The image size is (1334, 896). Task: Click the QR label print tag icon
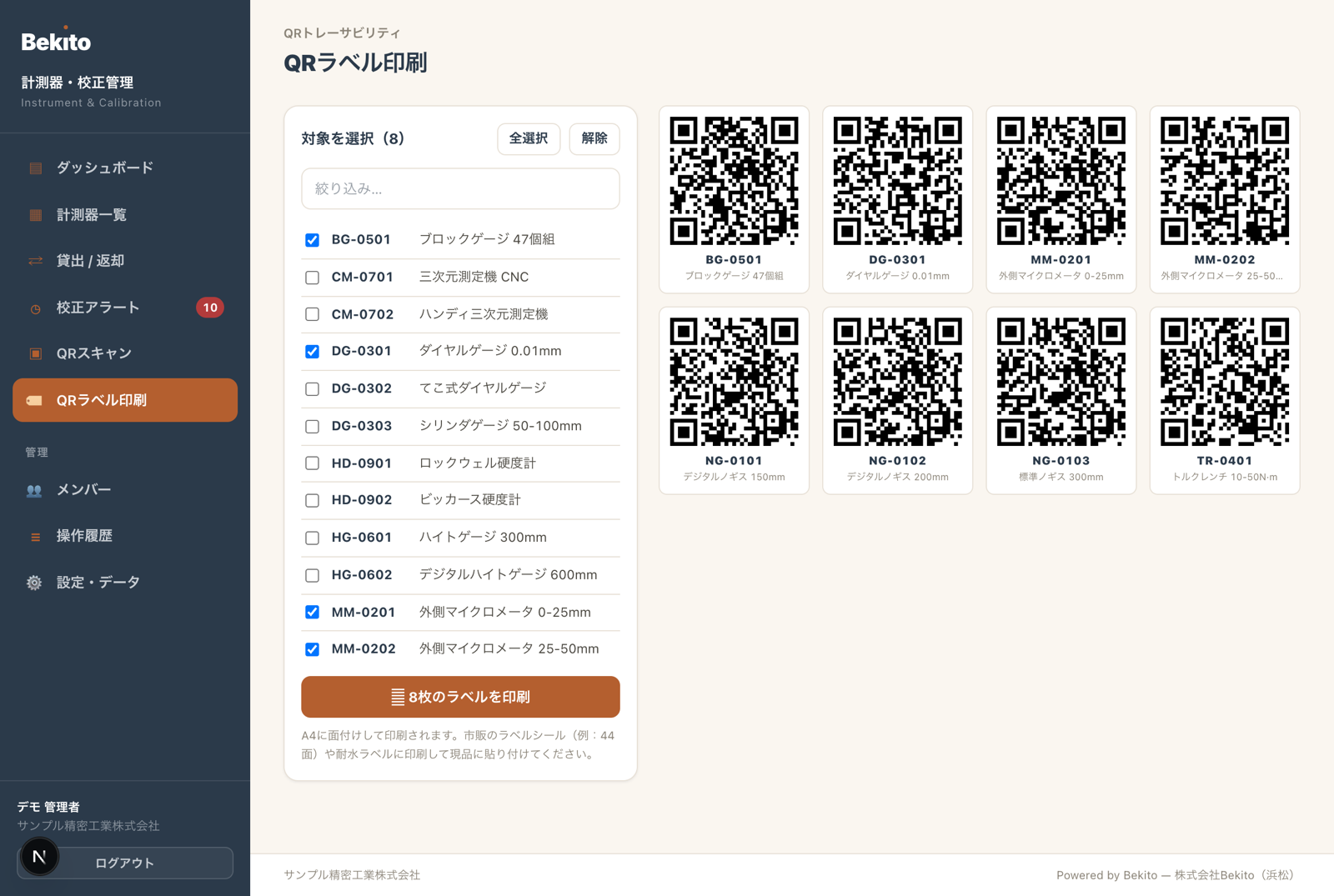34,401
